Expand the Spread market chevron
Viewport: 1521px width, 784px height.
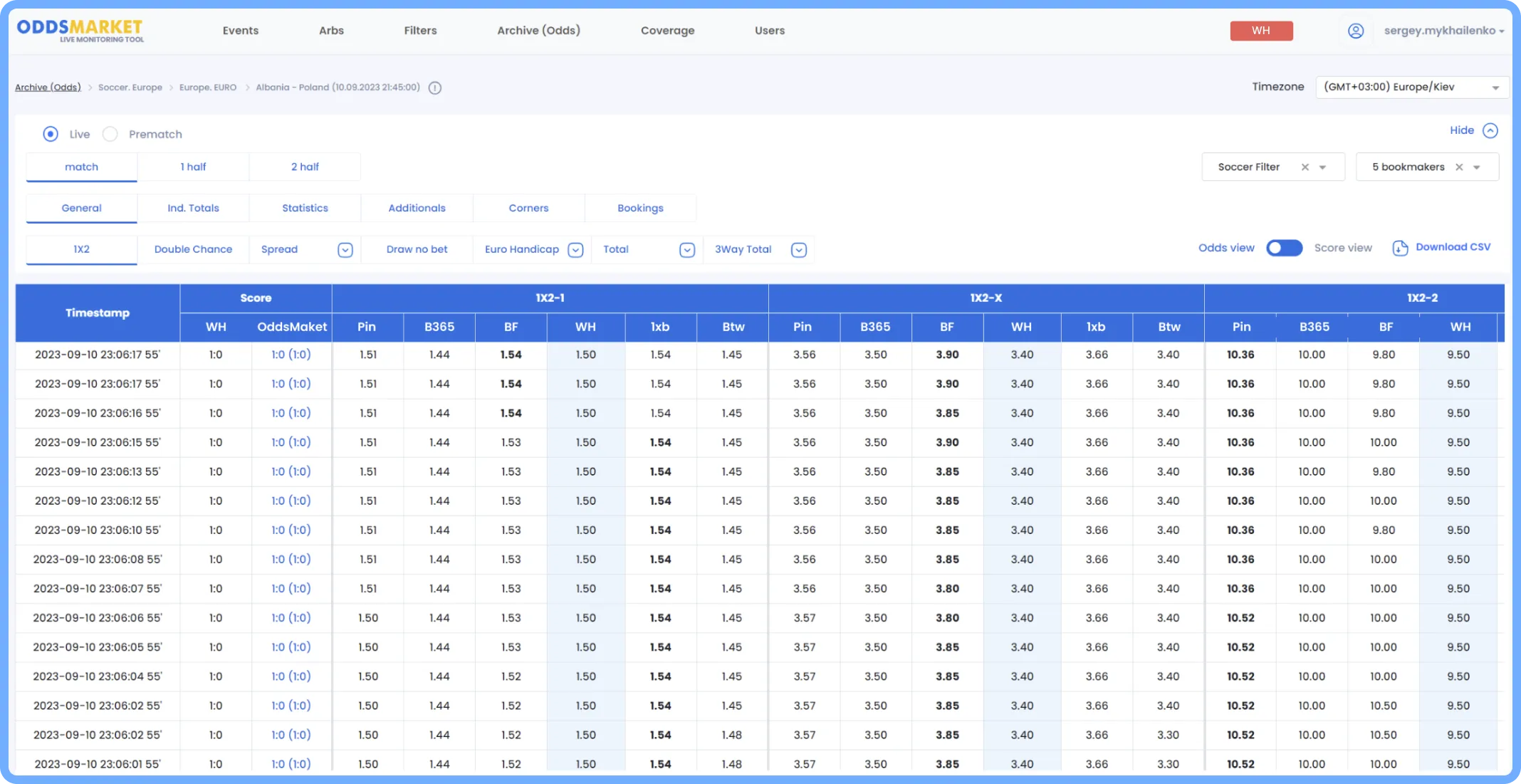(345, 250)
